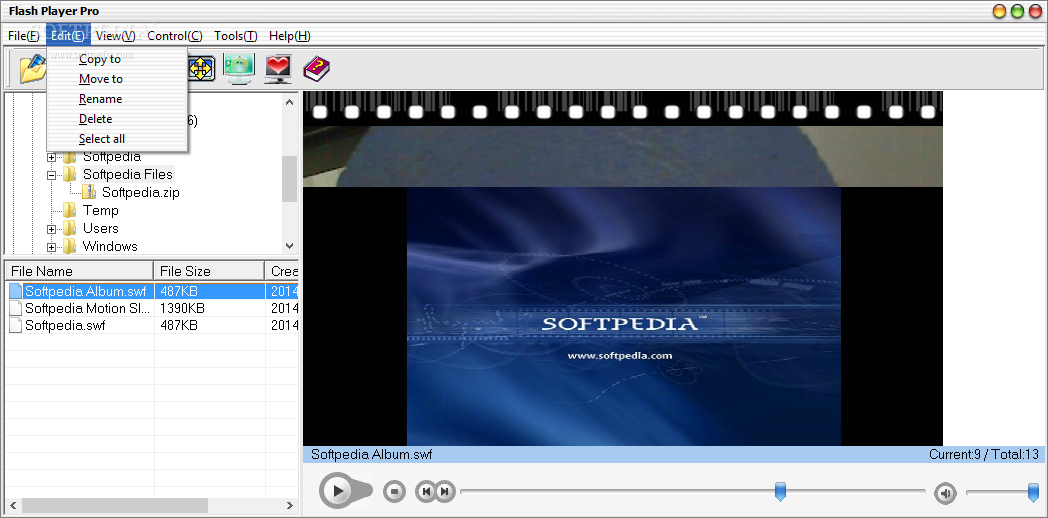Viewport: 1048px width, 518px height.
Task: Select Softpedia Album.swf in file list
Action: [x=86, y=291]
